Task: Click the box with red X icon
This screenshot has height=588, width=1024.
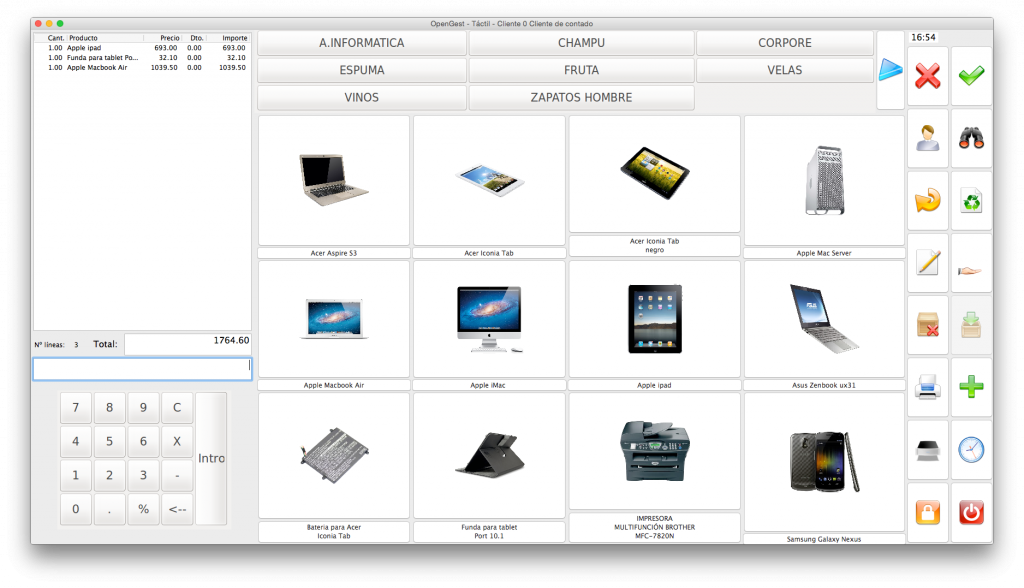Action: [927, 325]
